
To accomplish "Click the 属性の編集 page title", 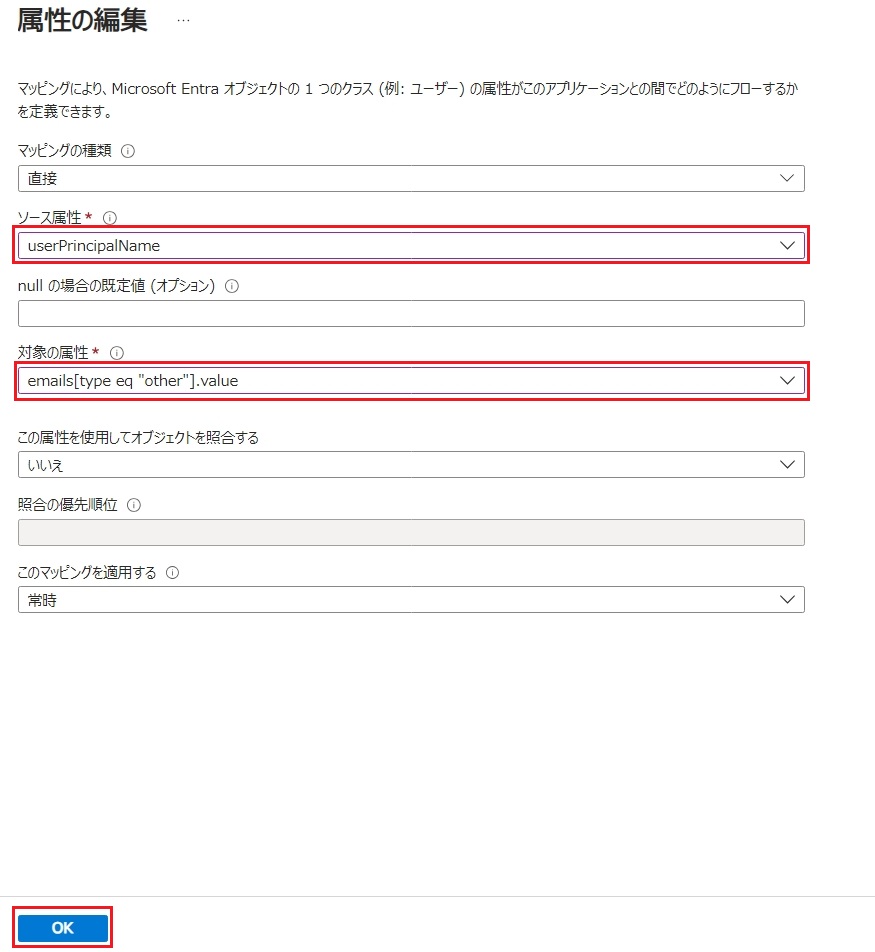I will [82, 22].
